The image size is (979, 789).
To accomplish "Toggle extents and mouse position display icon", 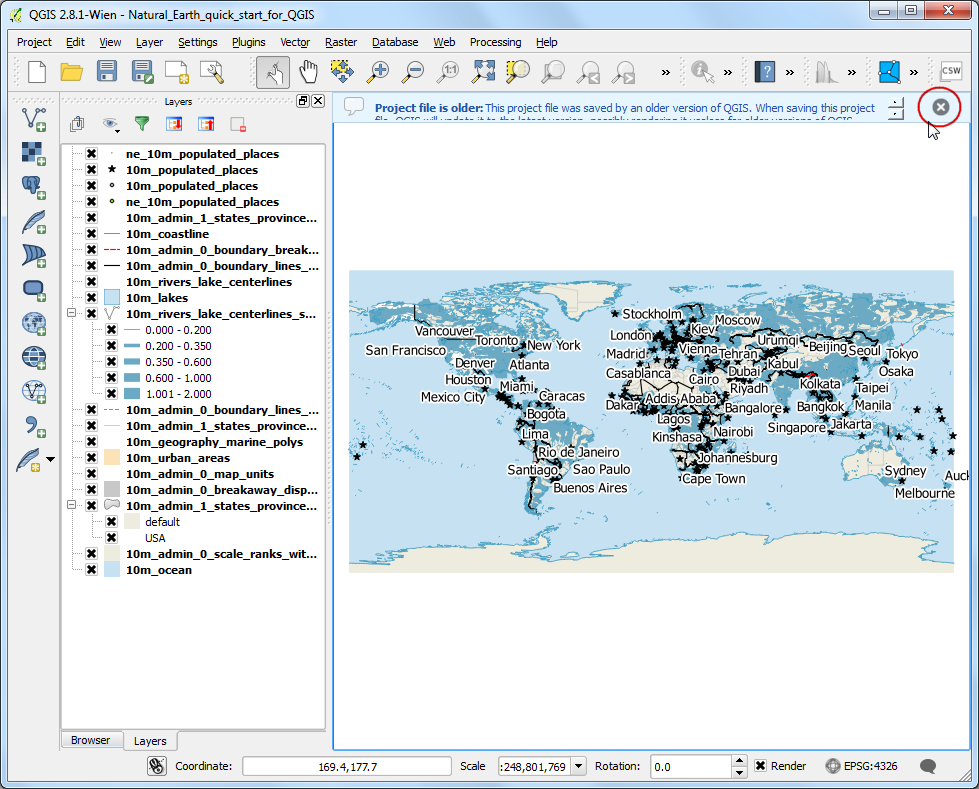I will pyautogui.click(x=157, y=766).
